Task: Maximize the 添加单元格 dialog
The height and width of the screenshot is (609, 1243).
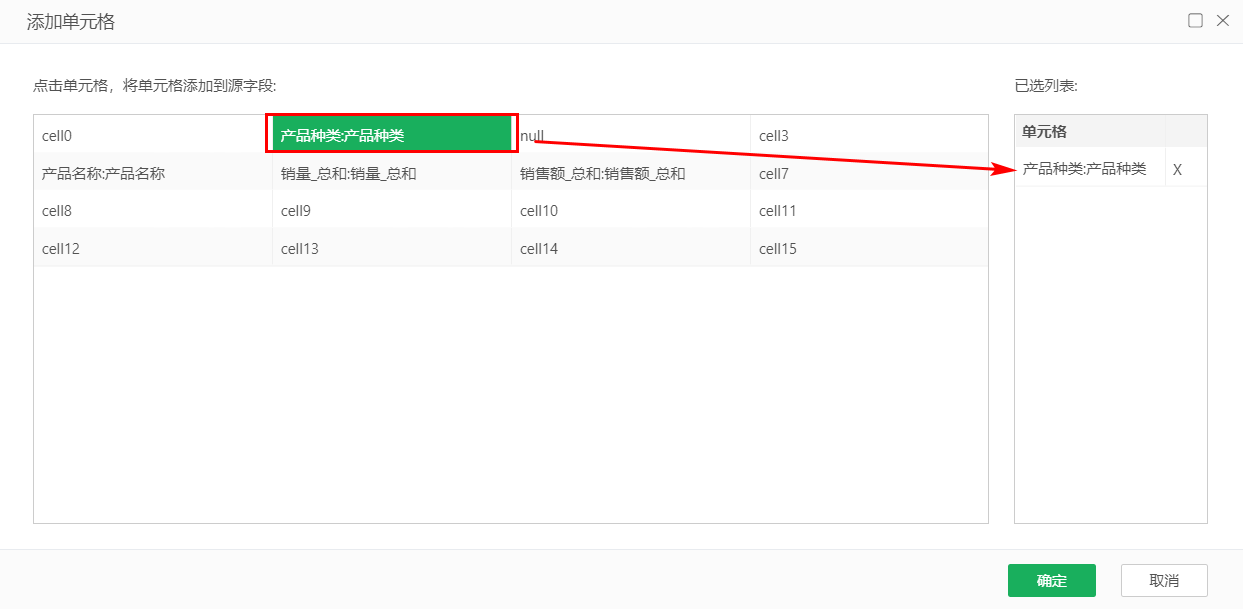Action: pos(1195,21)
